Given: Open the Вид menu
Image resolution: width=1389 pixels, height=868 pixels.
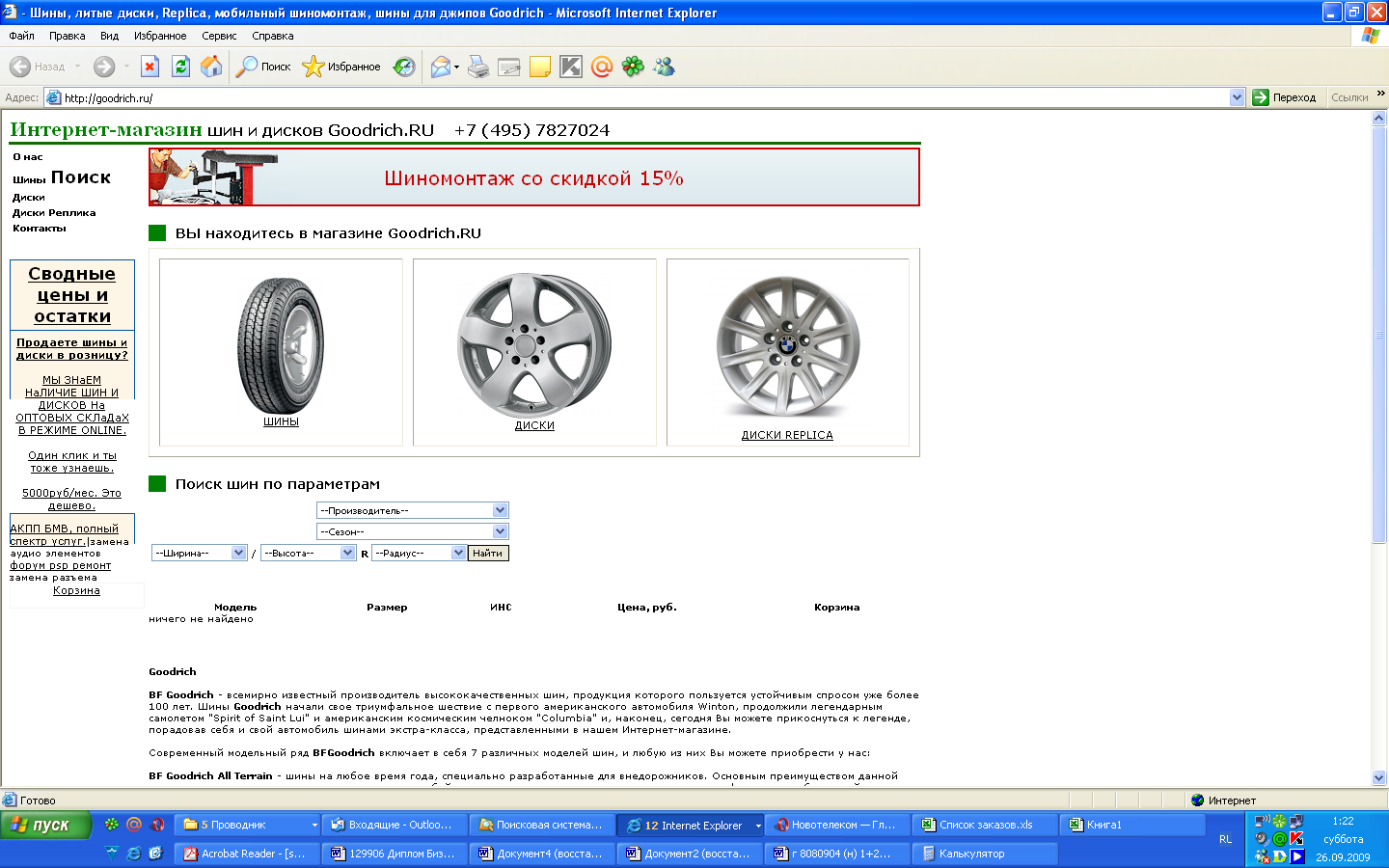Looking at the screenshot, I should tap(109, 36).
